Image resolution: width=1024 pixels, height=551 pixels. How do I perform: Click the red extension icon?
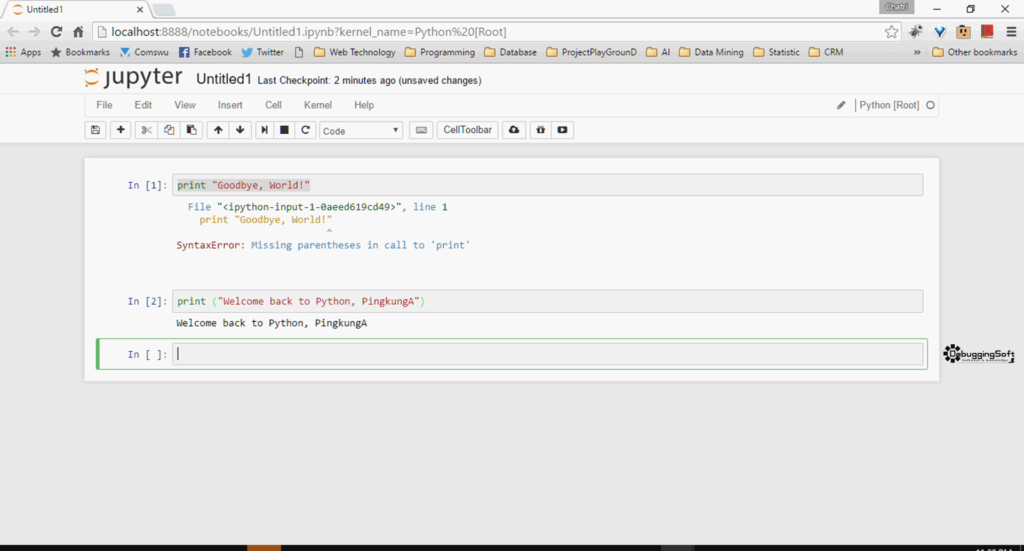[987, 31]
